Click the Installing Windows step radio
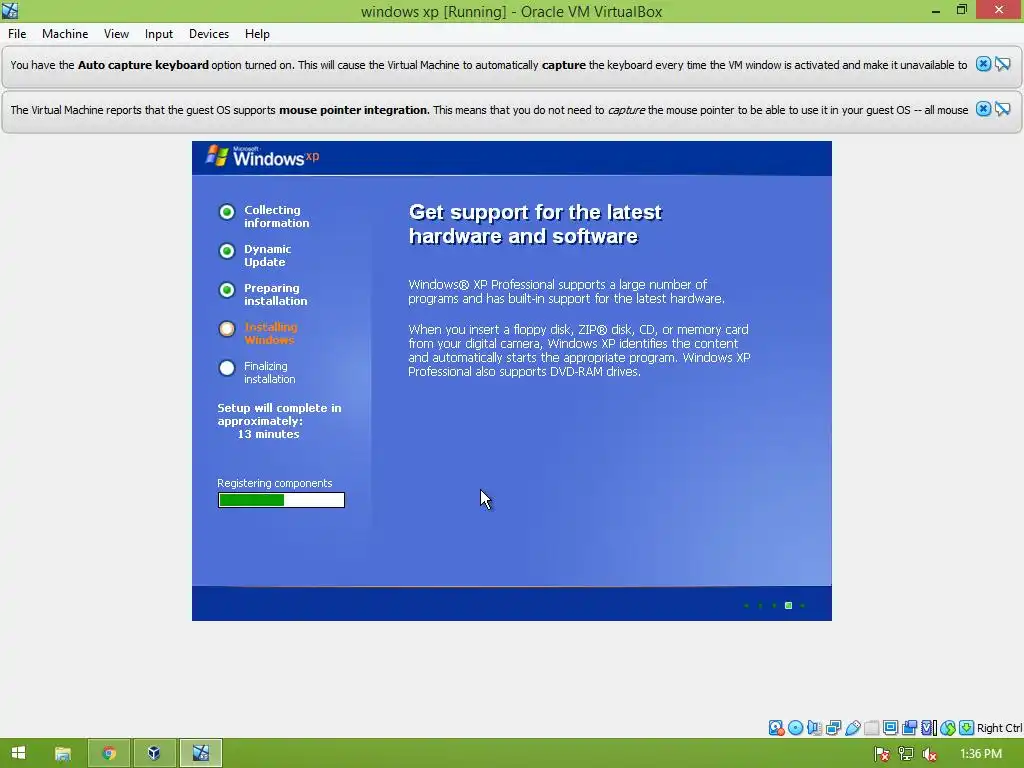Viewport: 1024px width, 768px height. tap(227, 328)
